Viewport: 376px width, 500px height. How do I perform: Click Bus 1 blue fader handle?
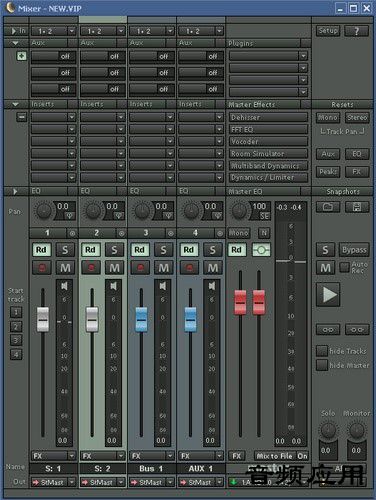pyautogui.click(x=141, y=319)
